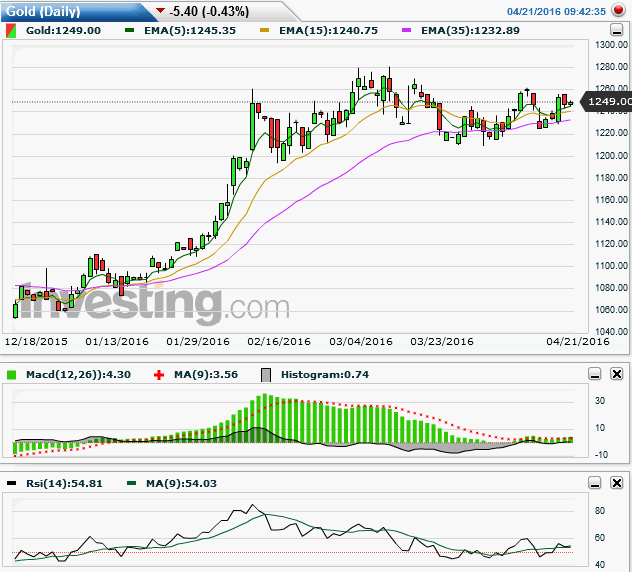This screenshot has width=632, height=572.
Task: Close the MACD indicator panel
Action: click(x=617, y=374)
